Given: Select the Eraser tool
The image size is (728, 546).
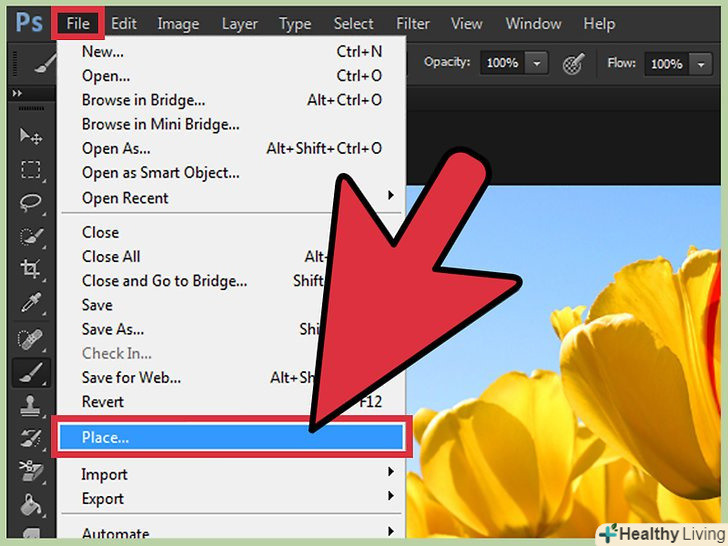Looking at the screenshot, I should pyautogui.click(x=31, y=471).
